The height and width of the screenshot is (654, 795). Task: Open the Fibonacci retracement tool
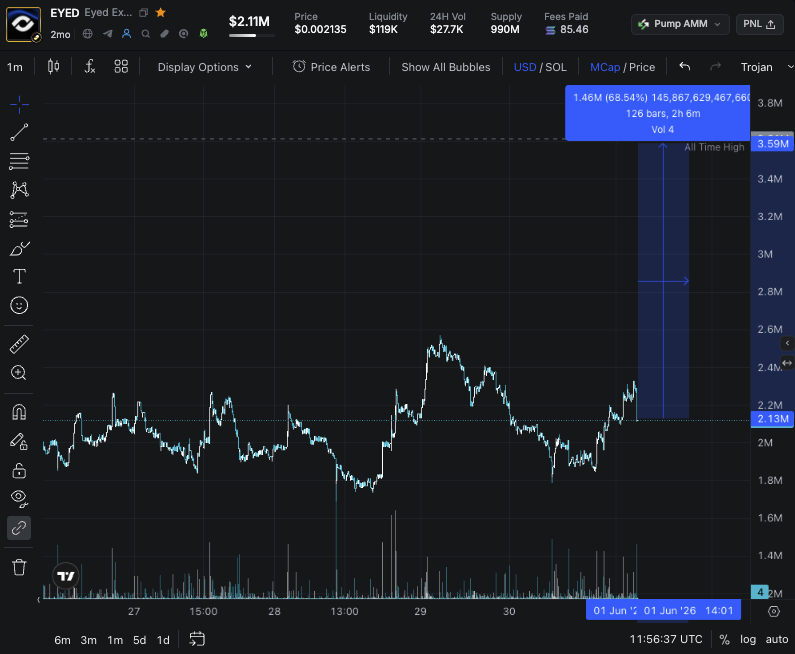coord(19,161)
